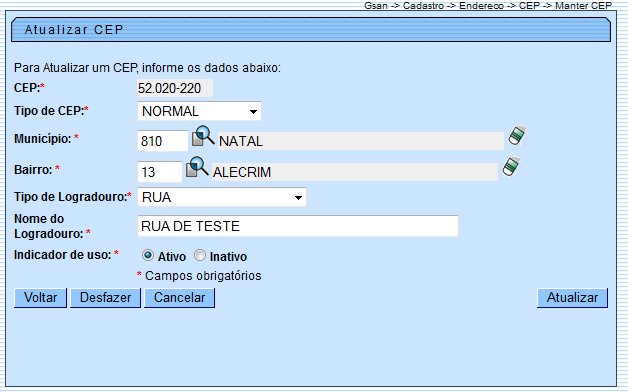Expand the Tipo de Logradouro dropdown
Viewport: 628px width, 392px height.
click(x=222, y=197)
